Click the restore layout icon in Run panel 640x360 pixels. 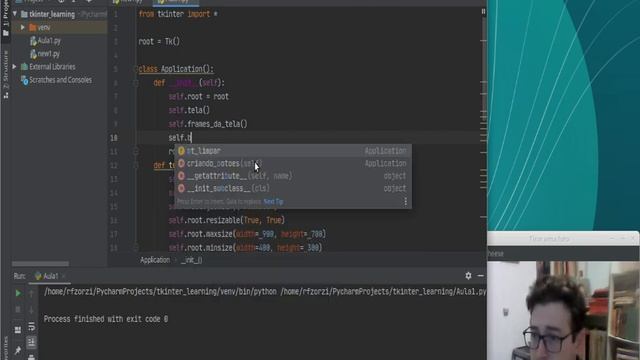coord(18,329)
